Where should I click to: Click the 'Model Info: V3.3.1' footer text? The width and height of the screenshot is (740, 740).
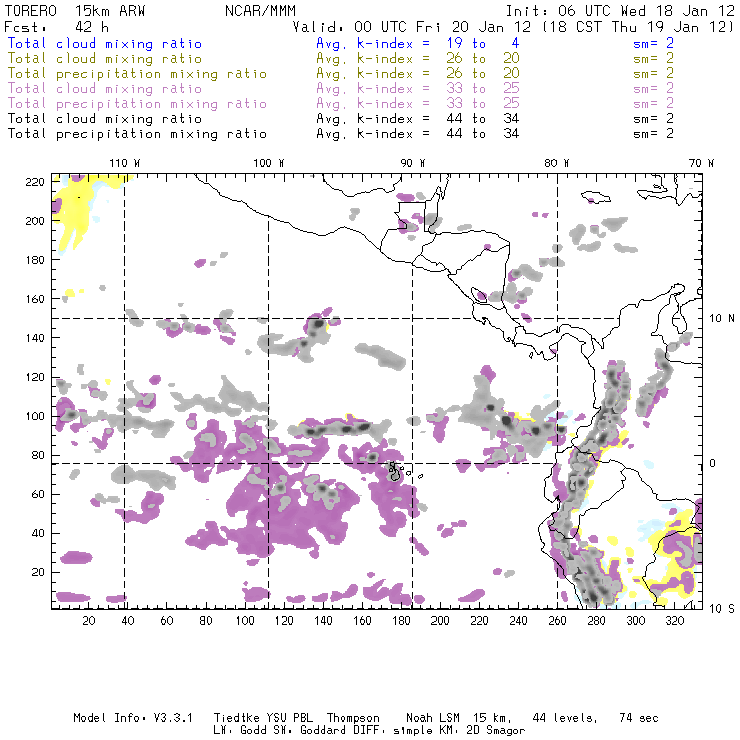[x=133, y=718]
